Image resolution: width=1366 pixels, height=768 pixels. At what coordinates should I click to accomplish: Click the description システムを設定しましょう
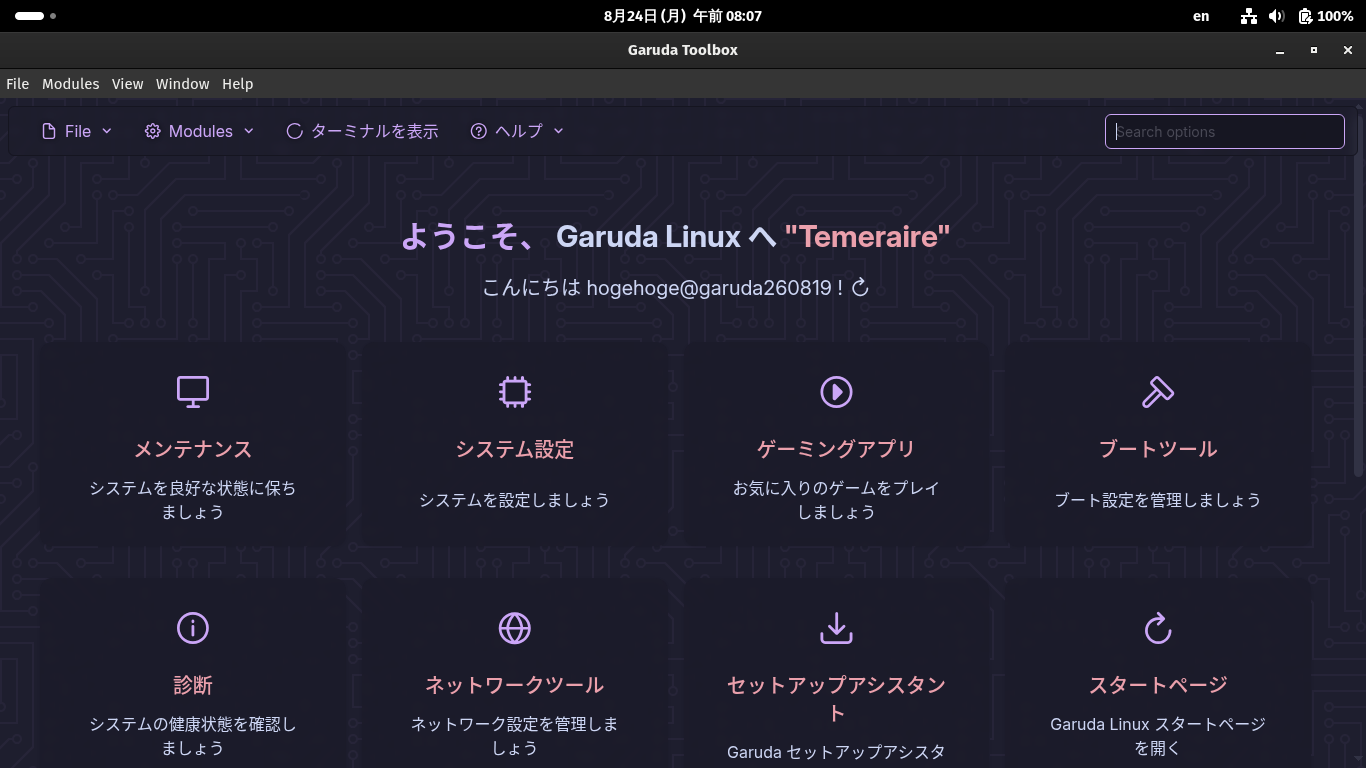click(x=515, y=500)
